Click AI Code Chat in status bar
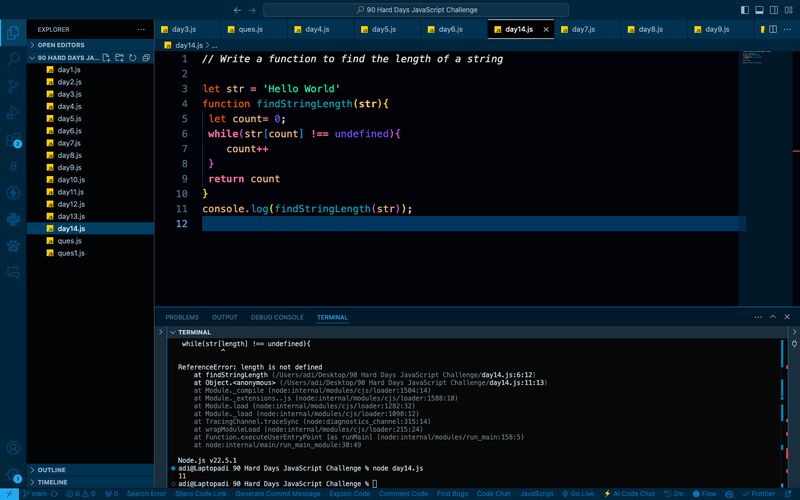 pyautogui.click(x=629, y=494)
